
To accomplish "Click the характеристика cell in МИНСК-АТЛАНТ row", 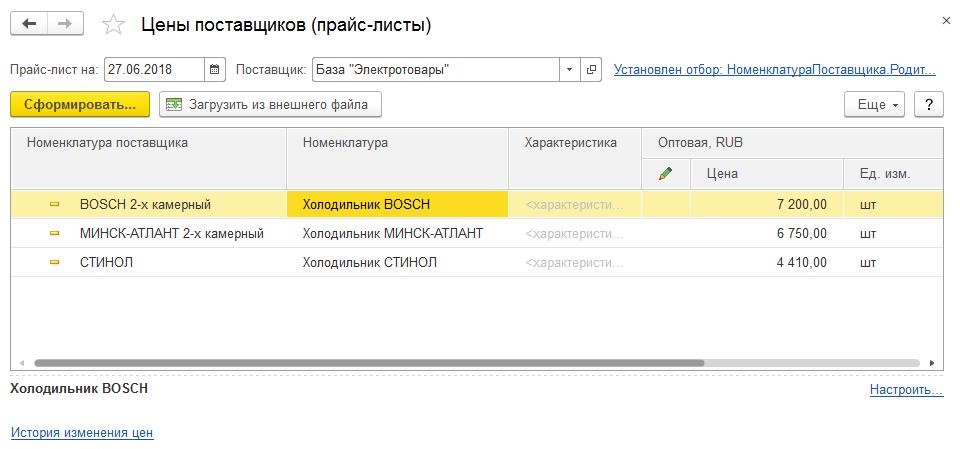I will point(575,233).
